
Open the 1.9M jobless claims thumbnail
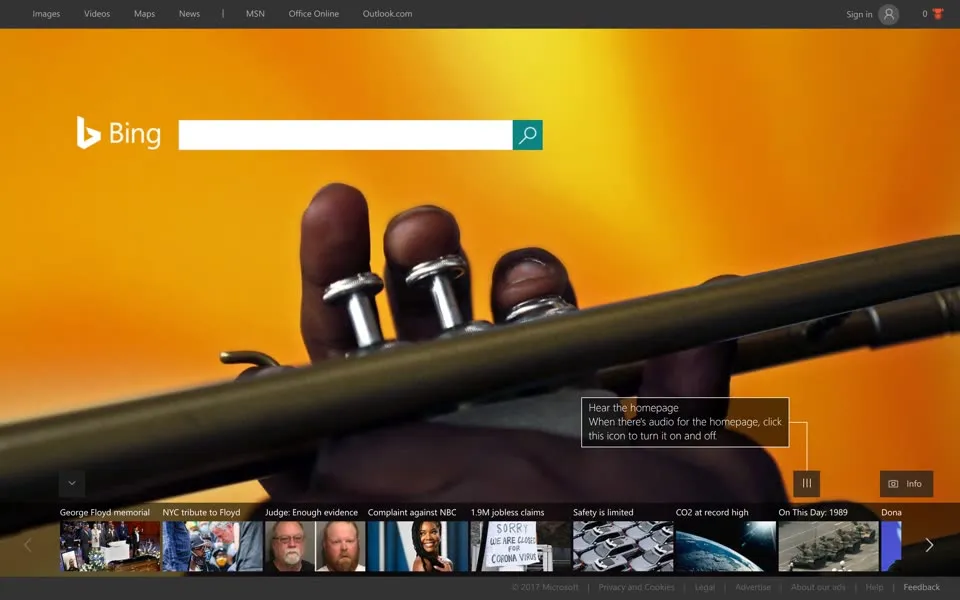click(520, 546)
